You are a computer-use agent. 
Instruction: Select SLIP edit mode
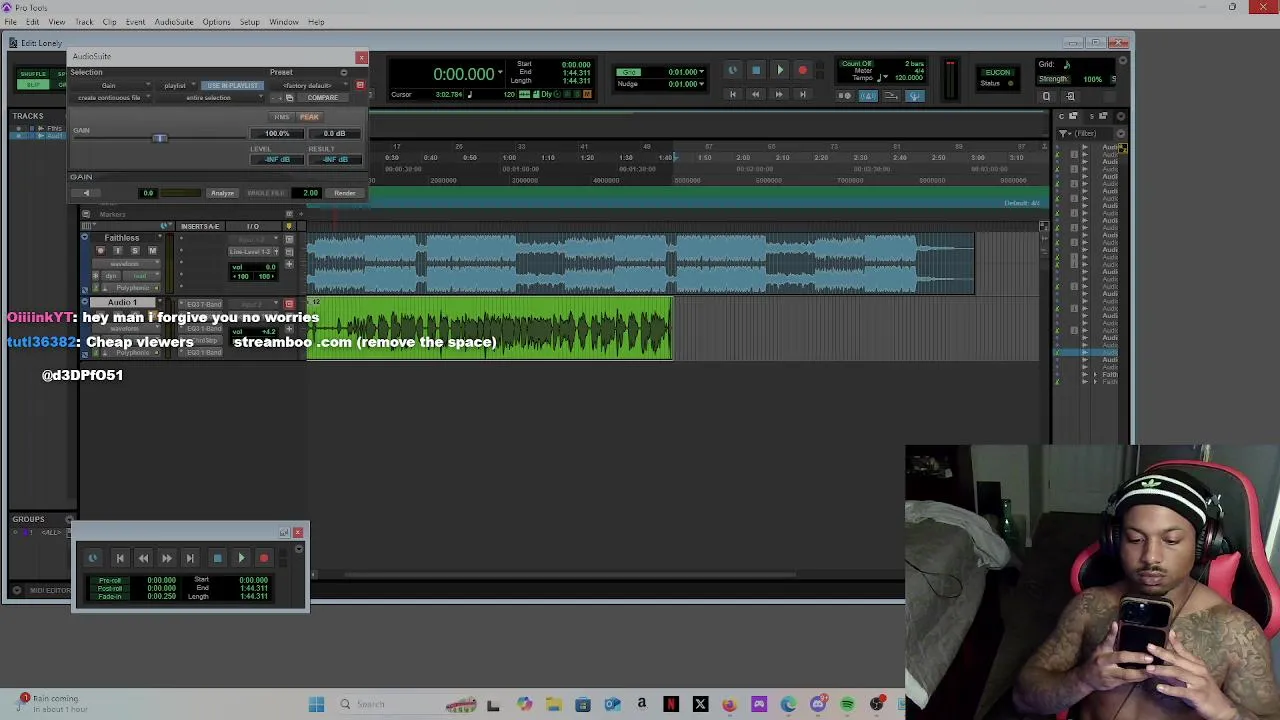point(33,85)
